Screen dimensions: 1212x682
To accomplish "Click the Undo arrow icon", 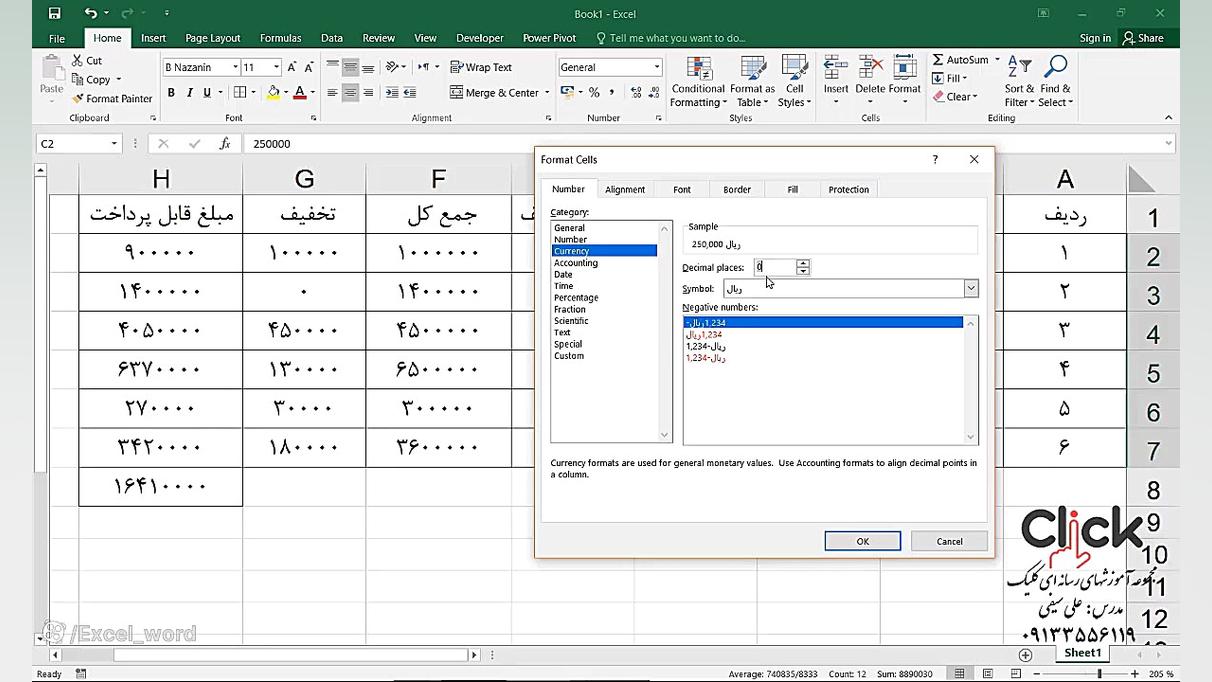I will point(91,13).
